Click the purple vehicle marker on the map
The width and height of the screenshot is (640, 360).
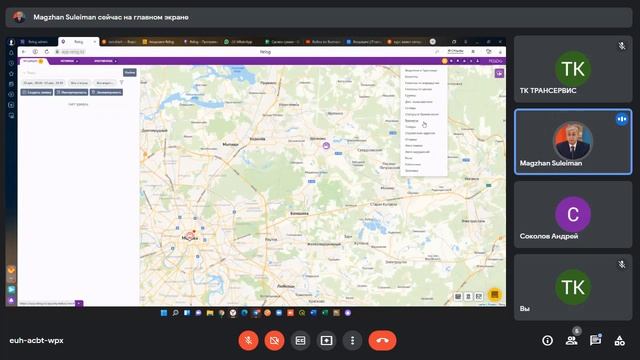pos(326,145)
